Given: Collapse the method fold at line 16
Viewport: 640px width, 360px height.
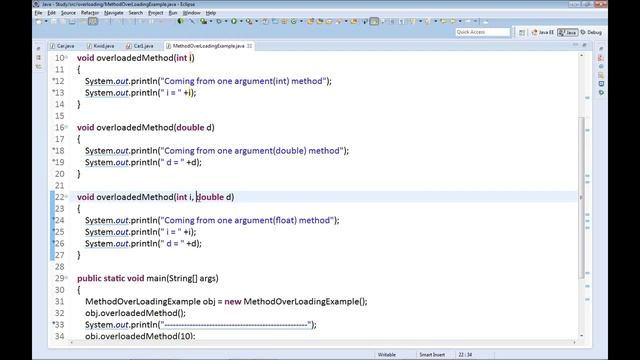Looking at the screenshot, I should point(67,127).
